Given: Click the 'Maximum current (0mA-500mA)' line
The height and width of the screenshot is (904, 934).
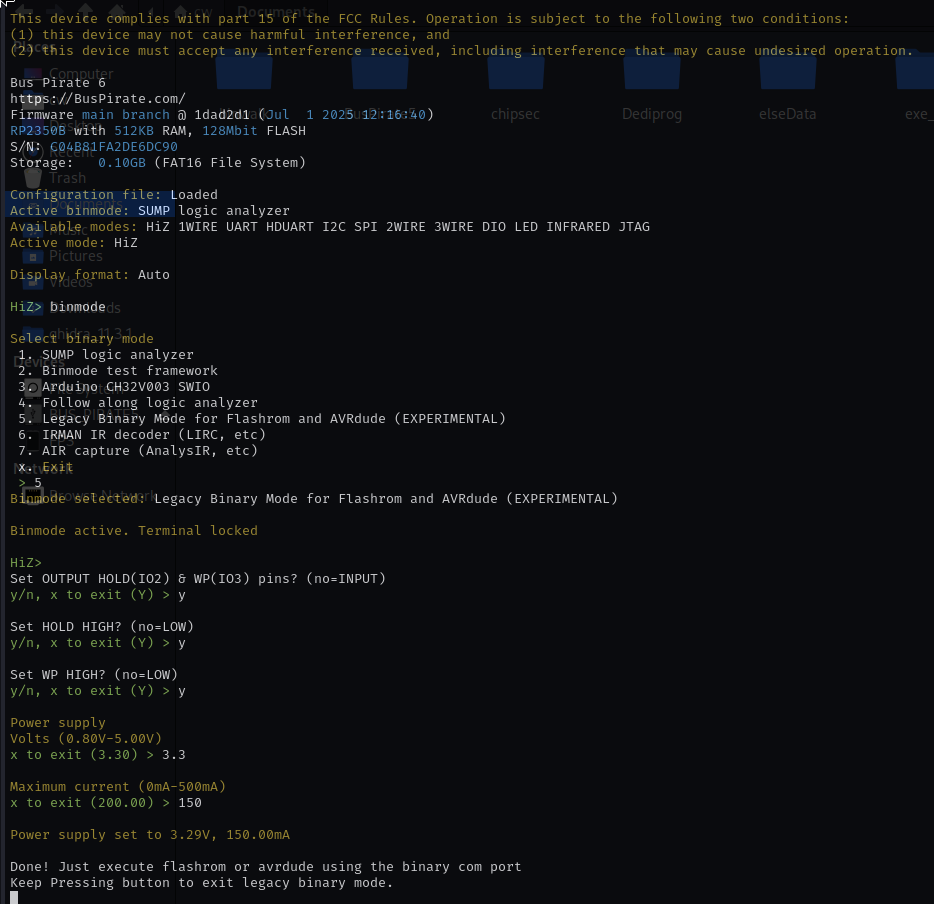Looking at the screenshot, I should click(x=118, y=787).
